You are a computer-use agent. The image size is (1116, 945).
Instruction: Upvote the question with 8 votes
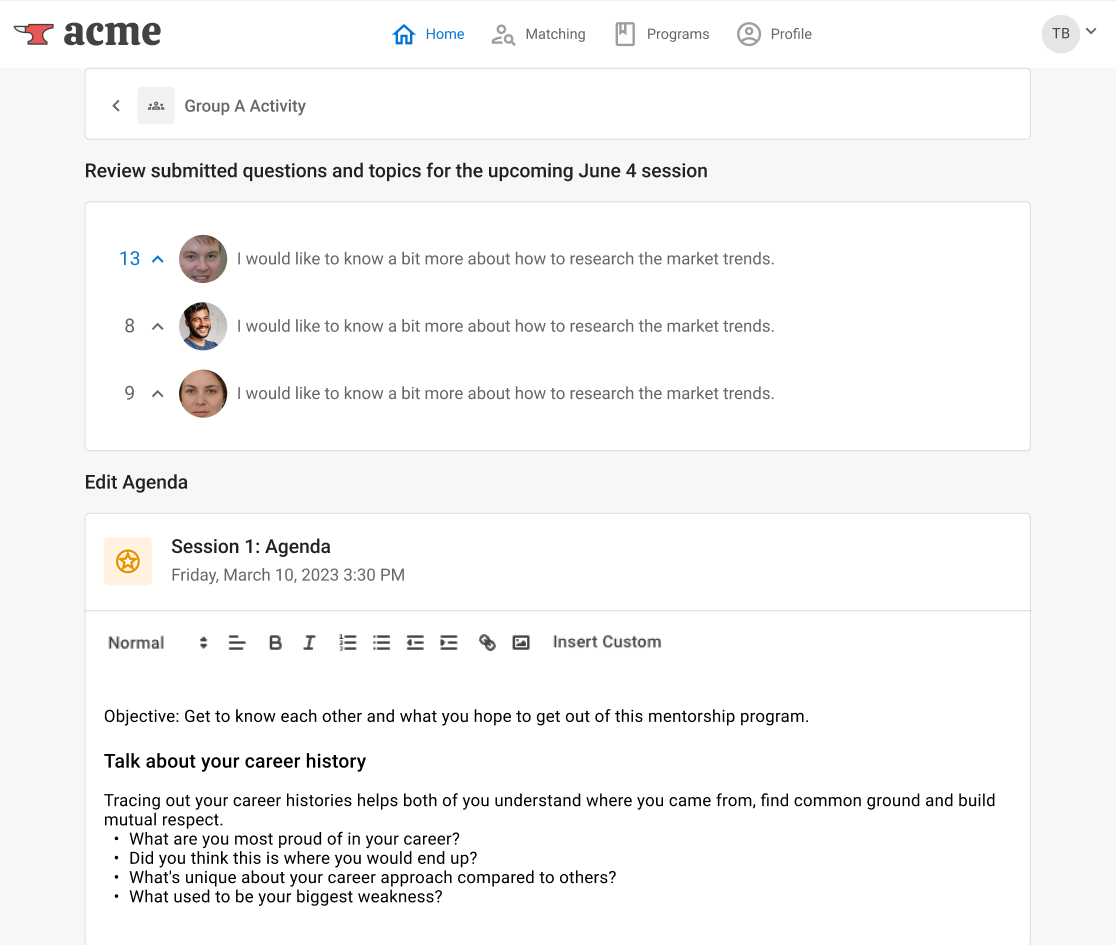(x=158, y=327)
